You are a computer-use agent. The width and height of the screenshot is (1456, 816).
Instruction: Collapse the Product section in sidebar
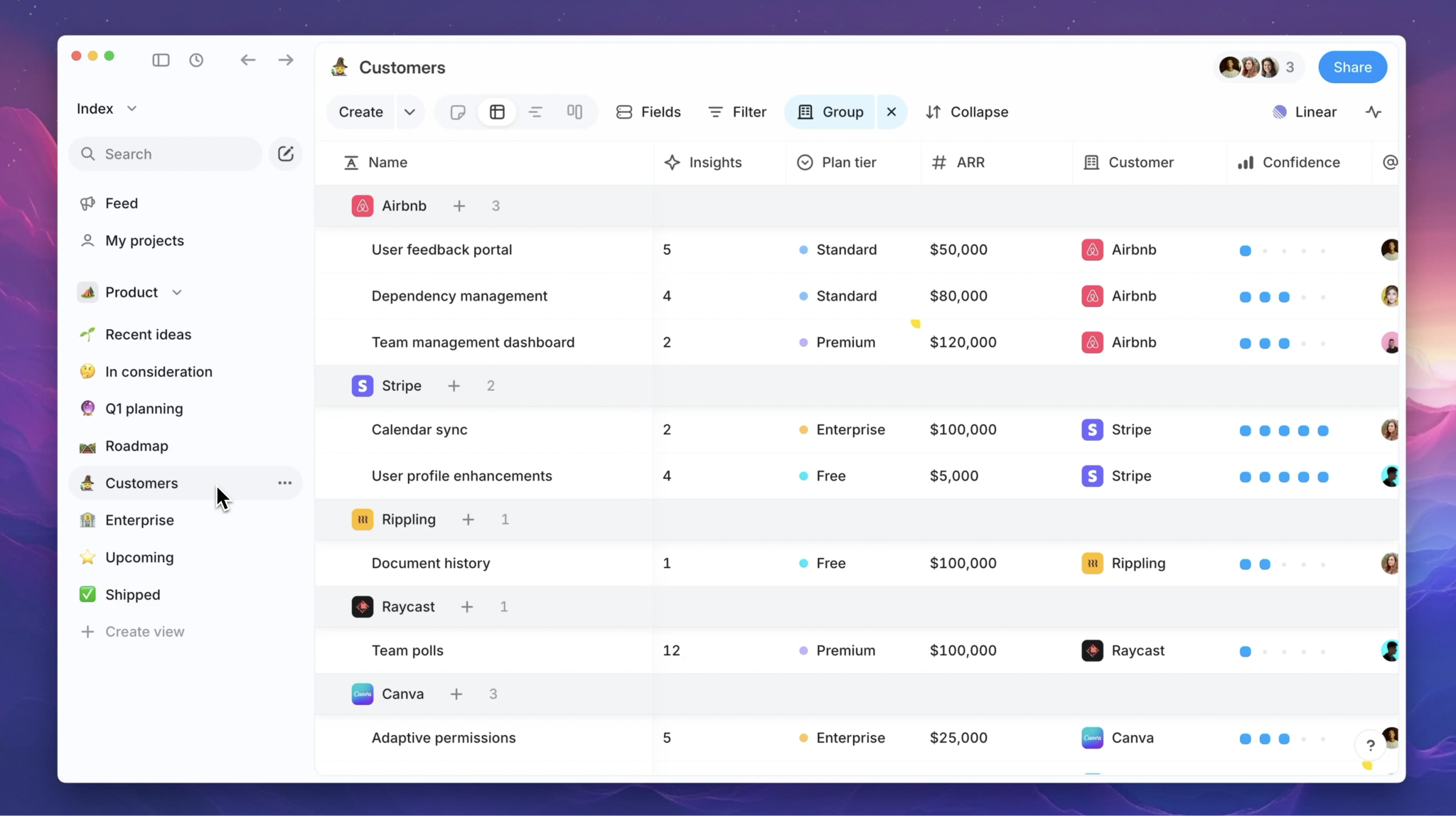pyautogui.click(x=177, y=291)
